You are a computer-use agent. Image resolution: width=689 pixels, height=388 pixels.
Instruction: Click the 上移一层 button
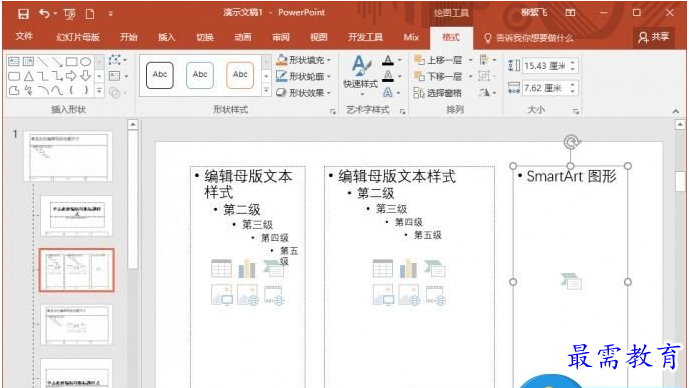(439, 60)
